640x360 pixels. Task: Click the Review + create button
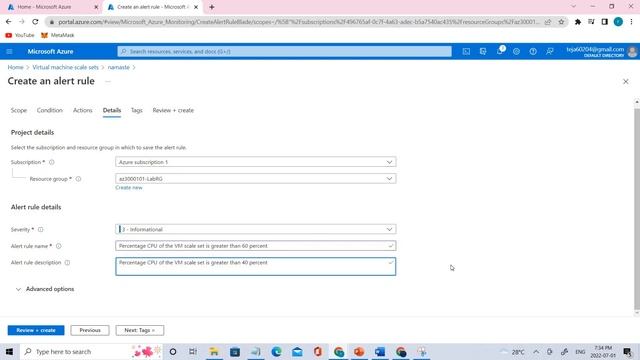point(36,330)
